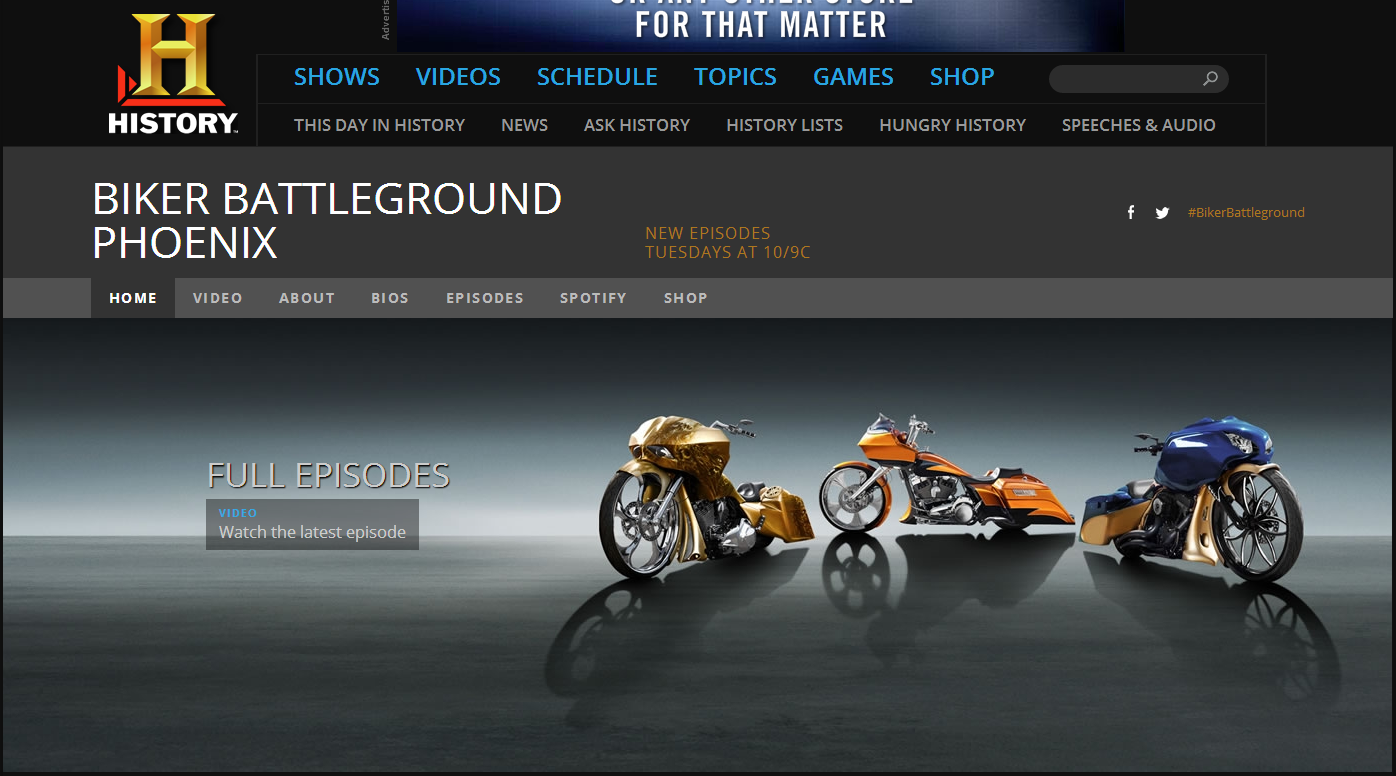Open the SCHEDULE menu item
The width and height of the screenshot is (1396, 776).
[597, 77]
